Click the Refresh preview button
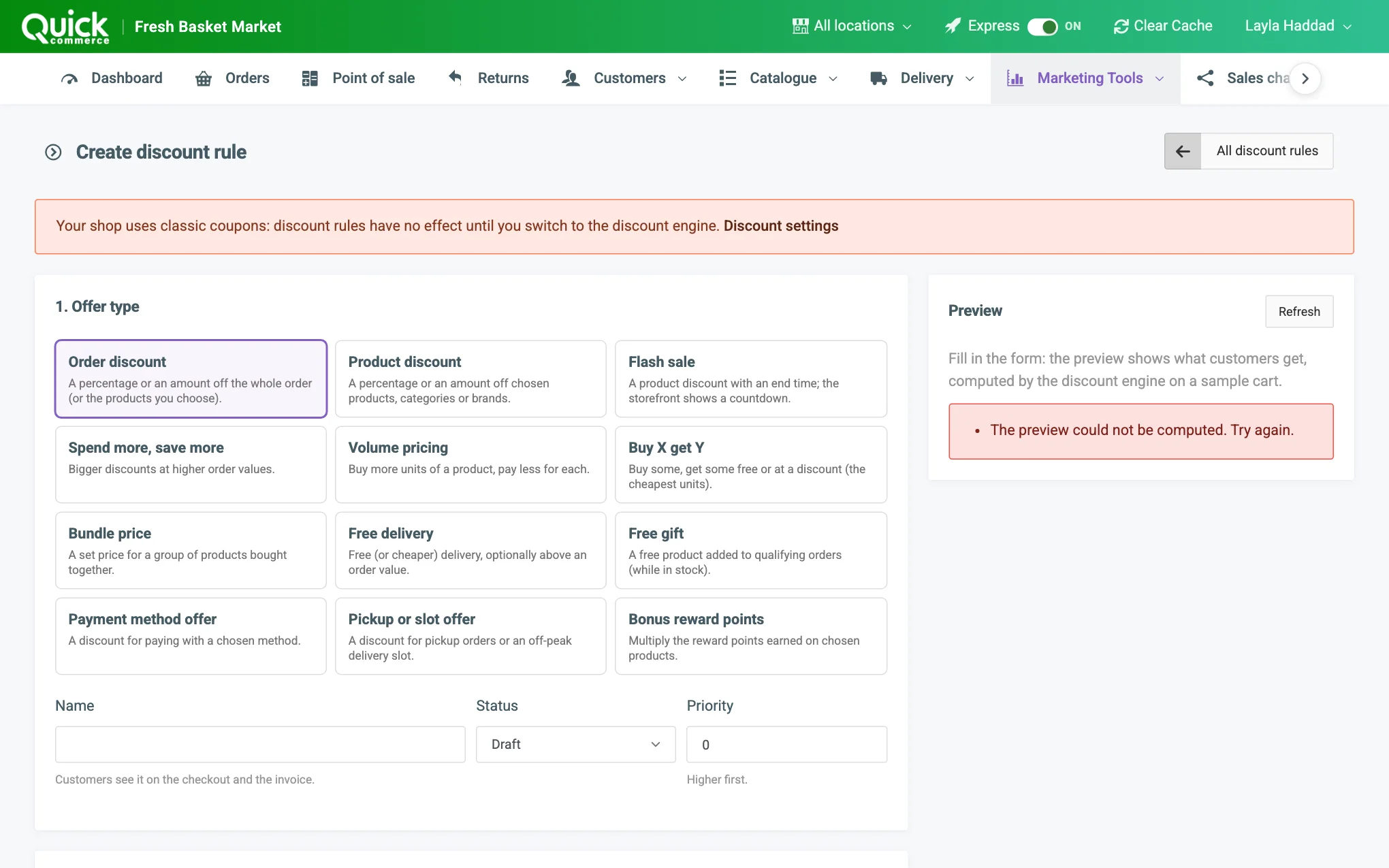The width and height of the screenshot is (1389, 868). 1299,311
